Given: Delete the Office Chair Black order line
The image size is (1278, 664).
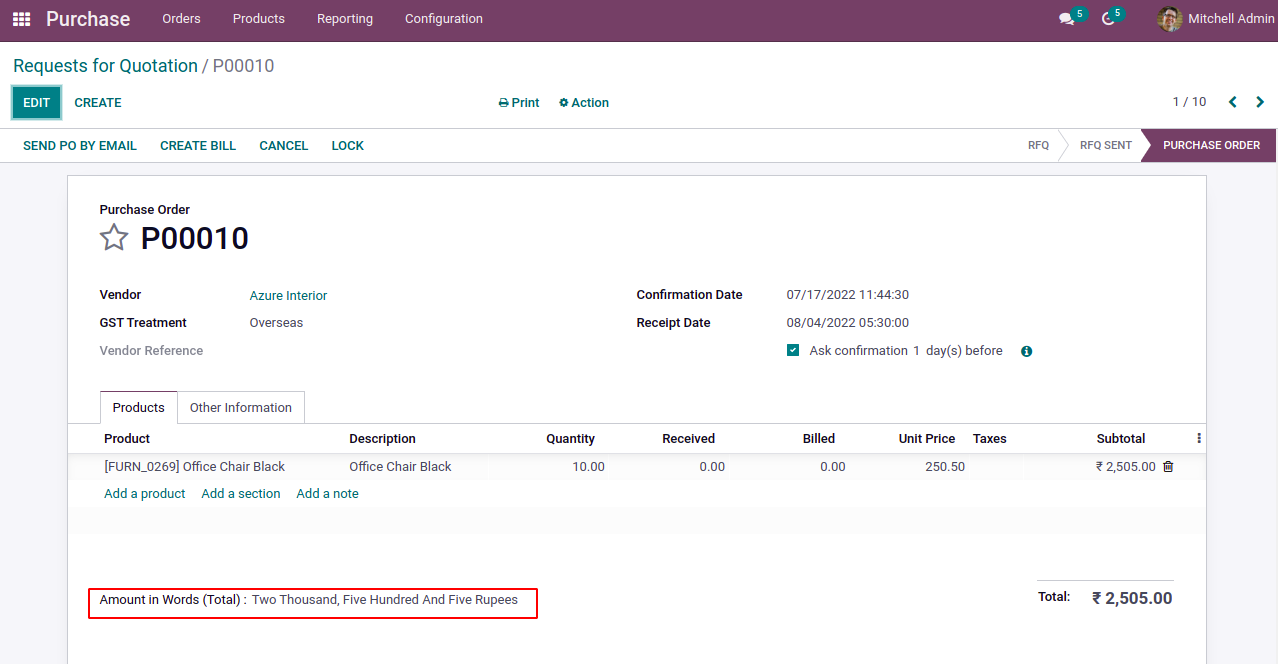Looking at the screenshot, I should click(1168, 467).
